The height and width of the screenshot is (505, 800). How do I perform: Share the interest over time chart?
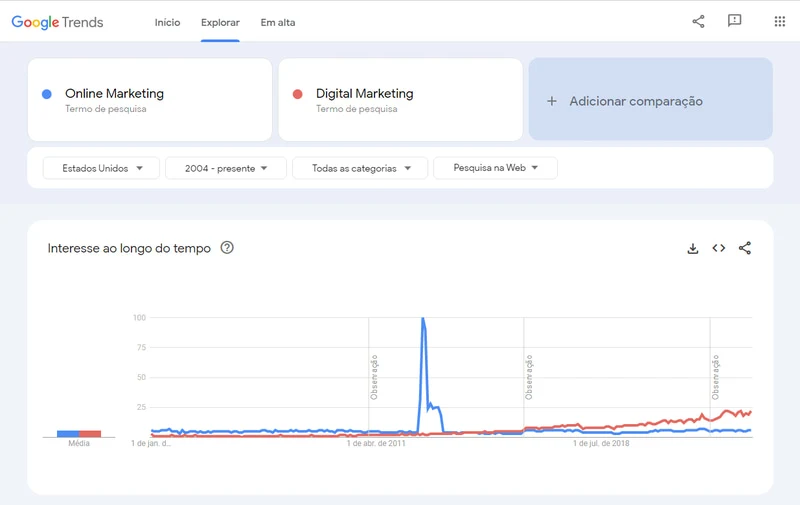pyautogui.click(x=745, y=248)
